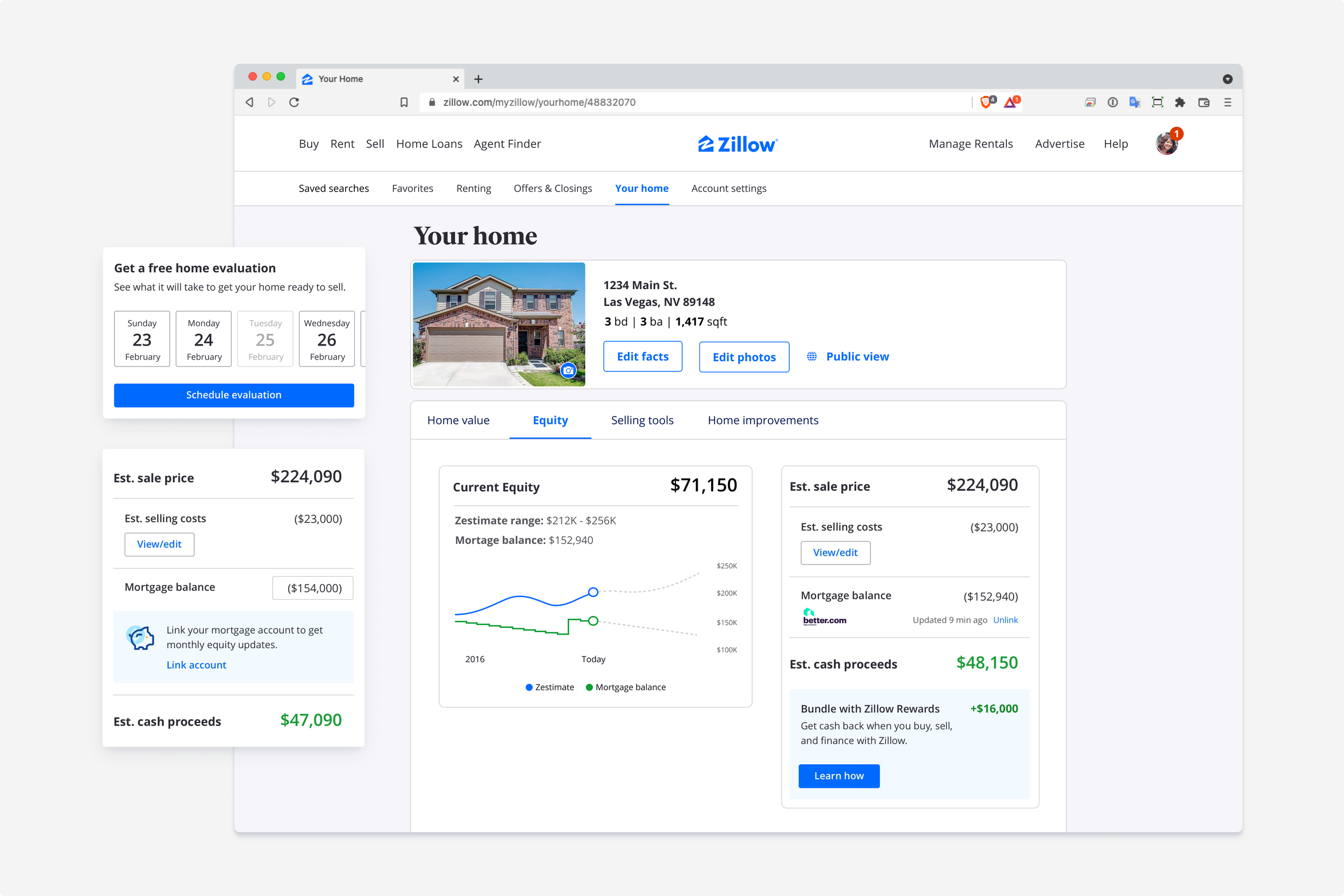Open the 1Password extension icon
Screen dimensions: 1344x896
click(1113, 102)
